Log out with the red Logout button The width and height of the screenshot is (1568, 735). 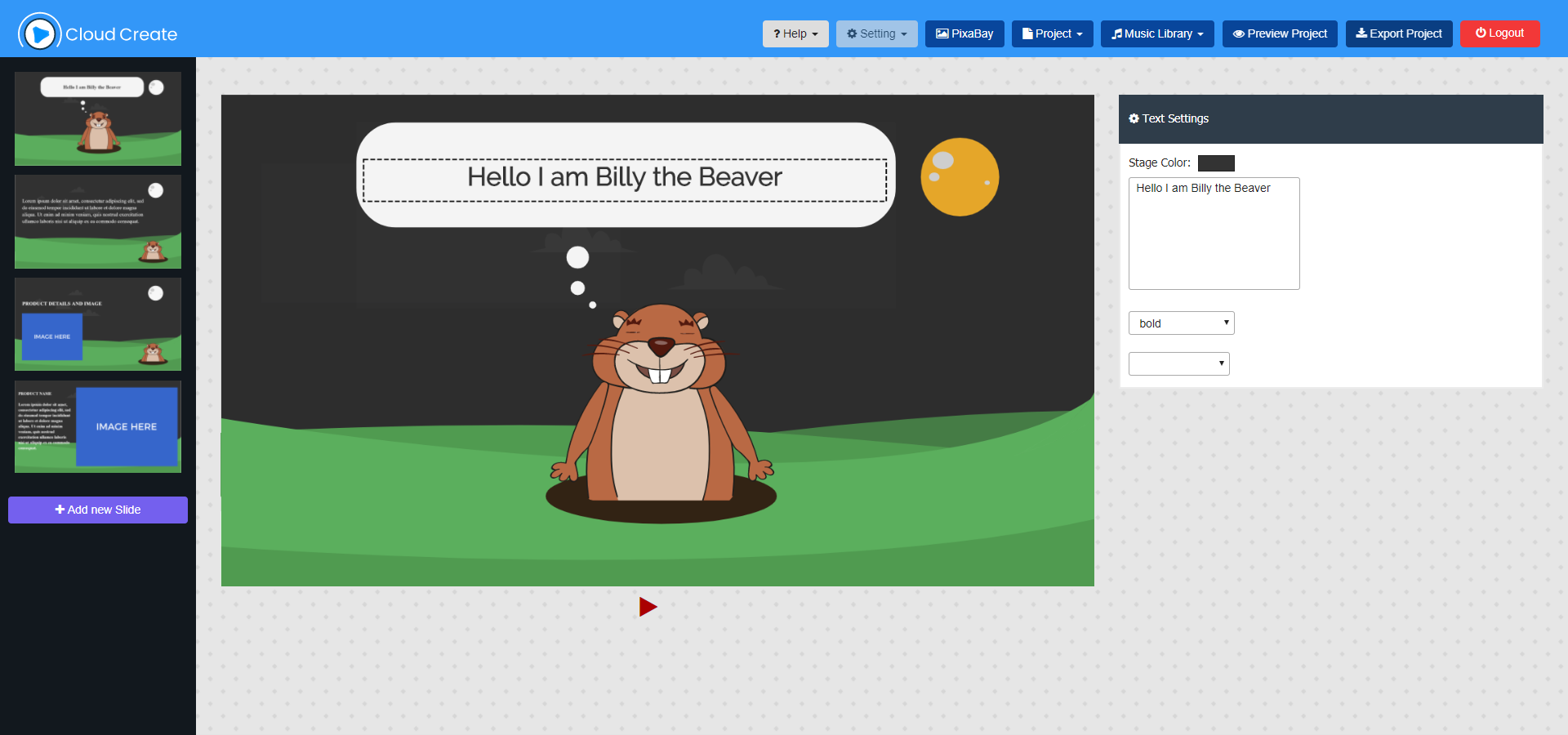(x=1499, y=33)
